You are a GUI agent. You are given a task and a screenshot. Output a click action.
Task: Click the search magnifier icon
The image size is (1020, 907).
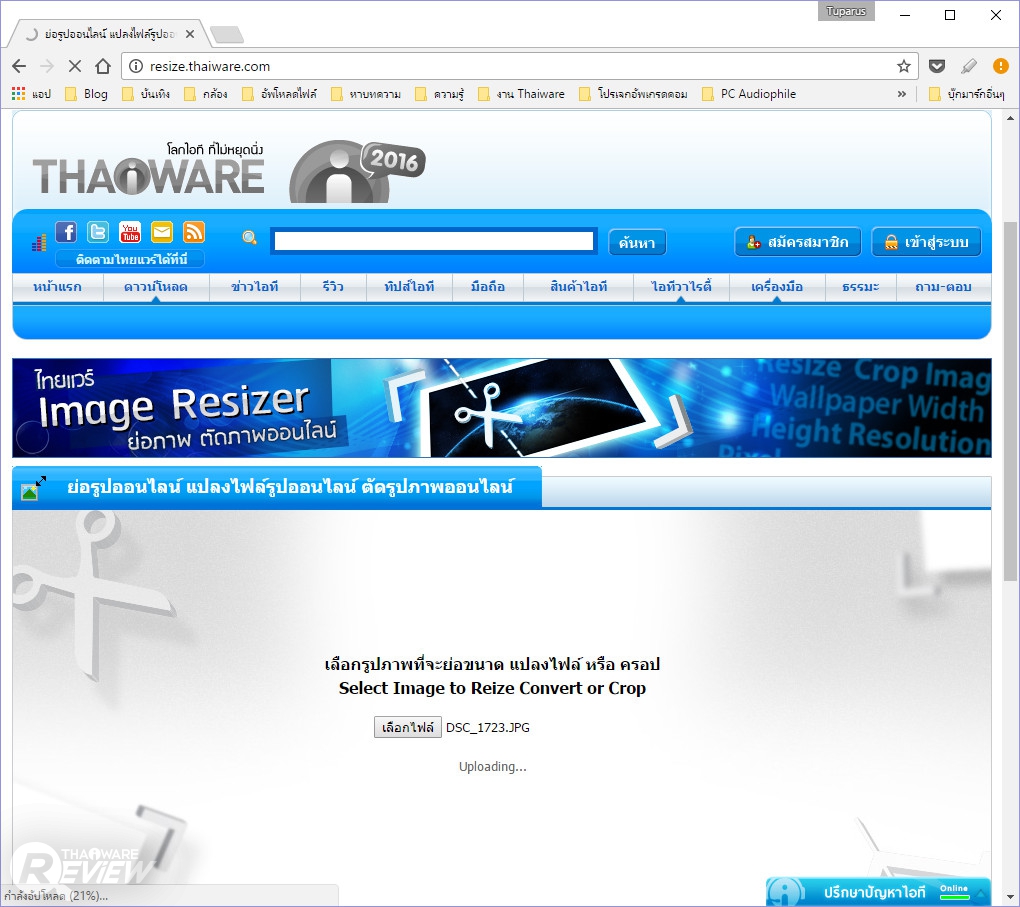pos(249,238)
